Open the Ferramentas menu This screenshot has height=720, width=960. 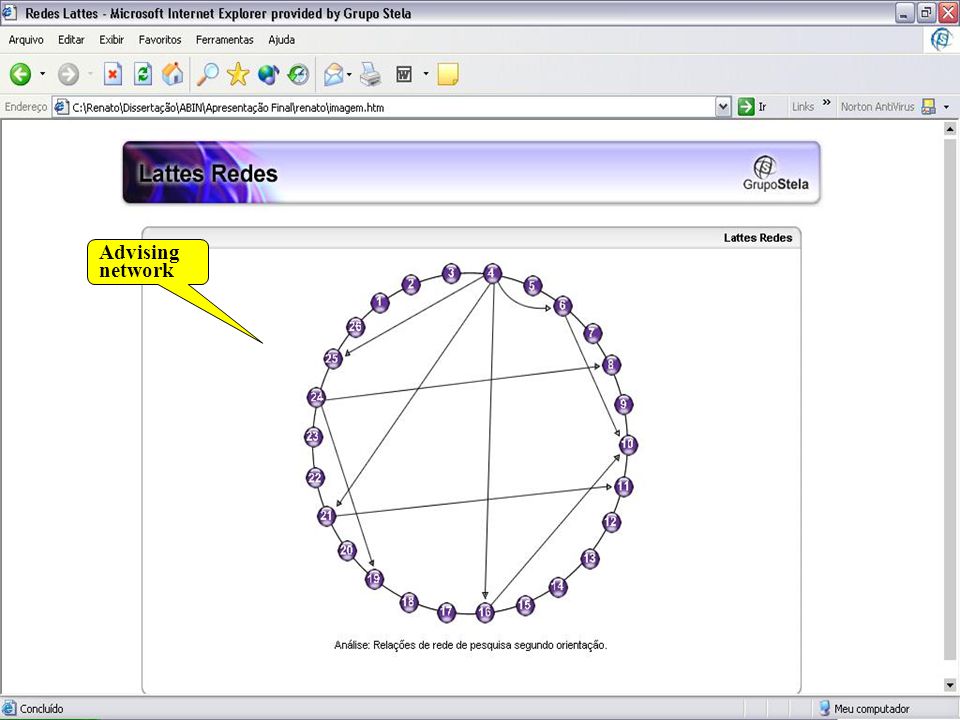225,40
